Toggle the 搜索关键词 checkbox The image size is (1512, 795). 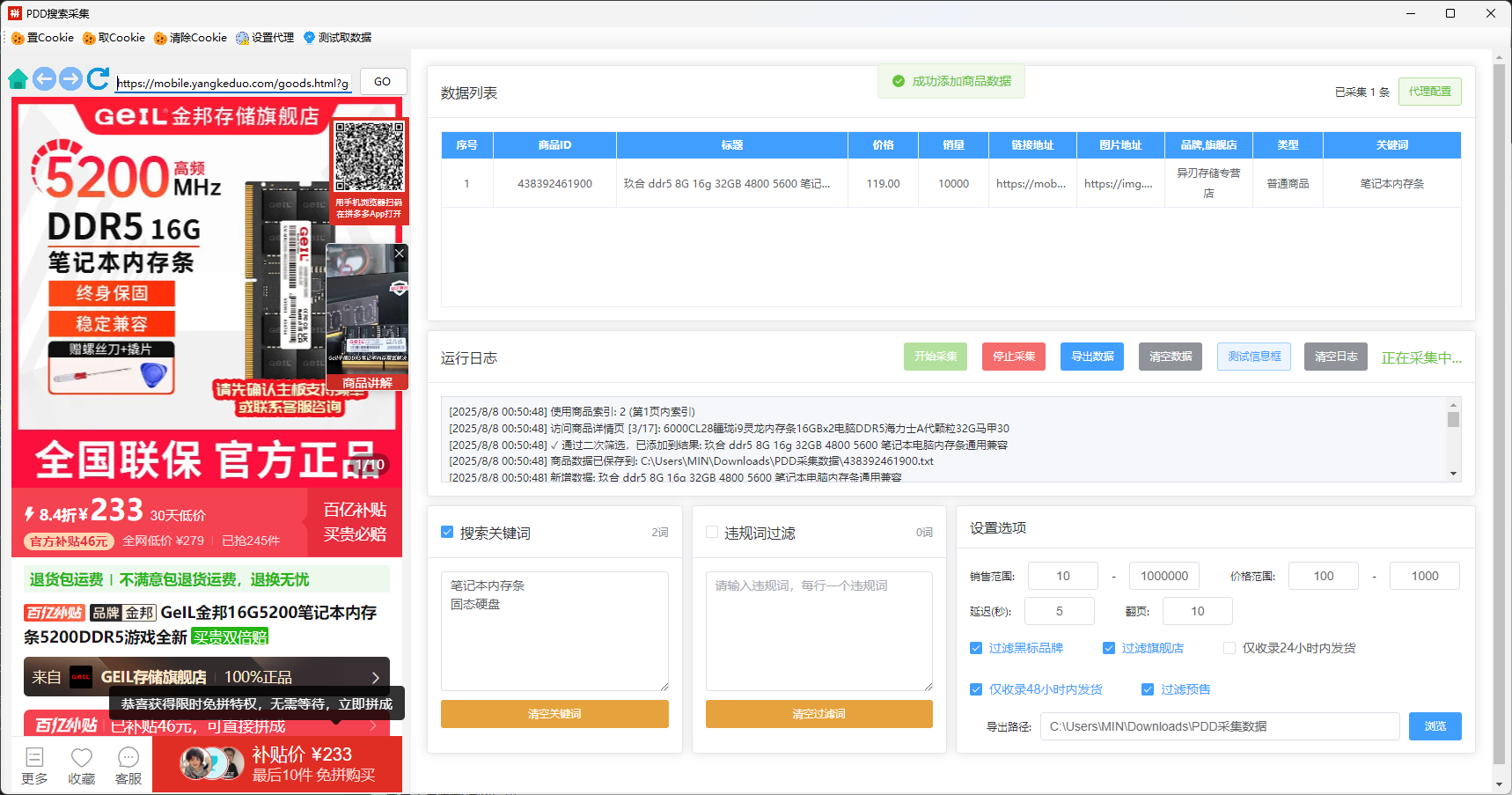[x=447, y=533]
